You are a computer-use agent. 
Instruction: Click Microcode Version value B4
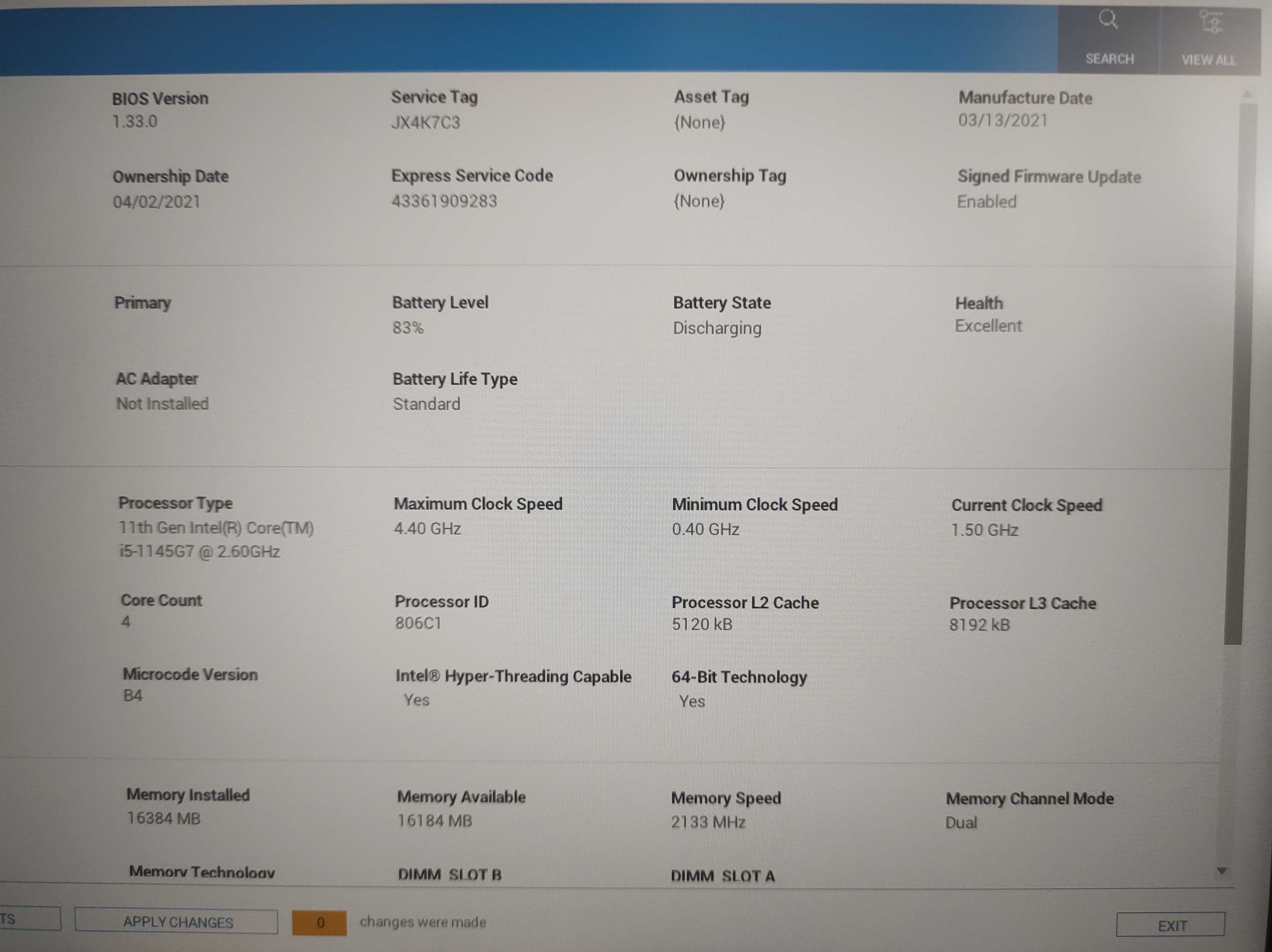(133, 696)
